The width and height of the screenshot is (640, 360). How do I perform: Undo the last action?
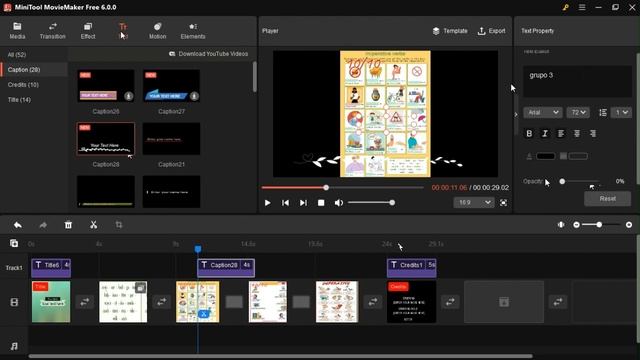tap(18, 225)
